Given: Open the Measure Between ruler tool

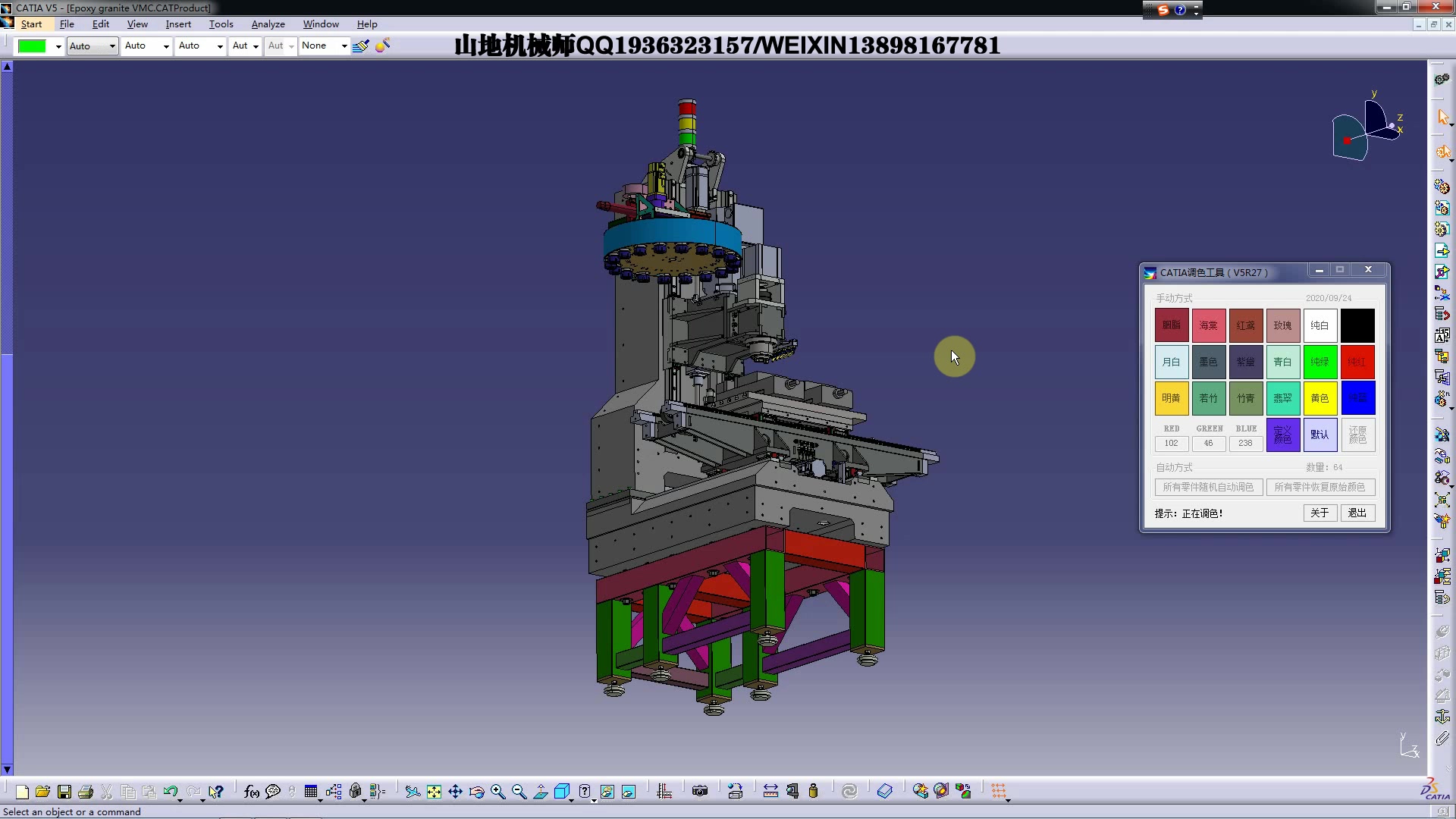Looking at the screenshot, I should [770, 792].
